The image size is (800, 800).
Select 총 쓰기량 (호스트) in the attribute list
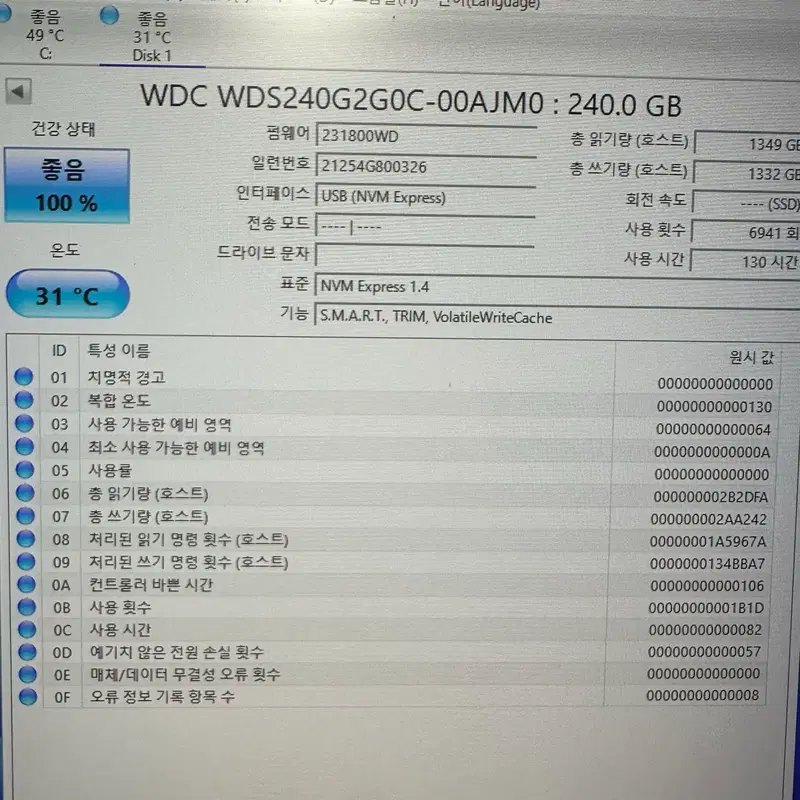point(148,516)
